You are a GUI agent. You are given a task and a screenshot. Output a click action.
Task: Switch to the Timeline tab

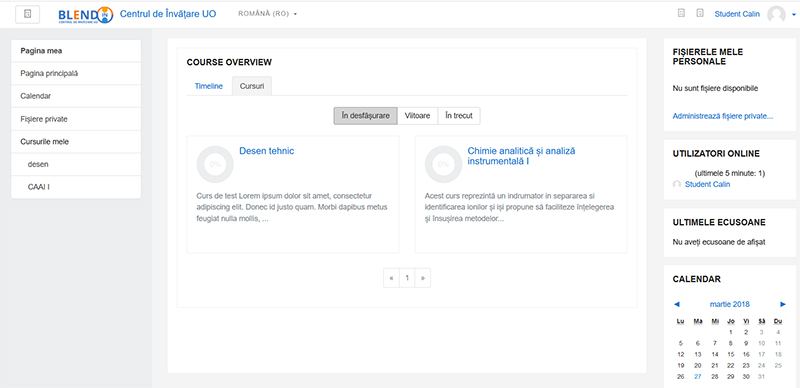209,86
